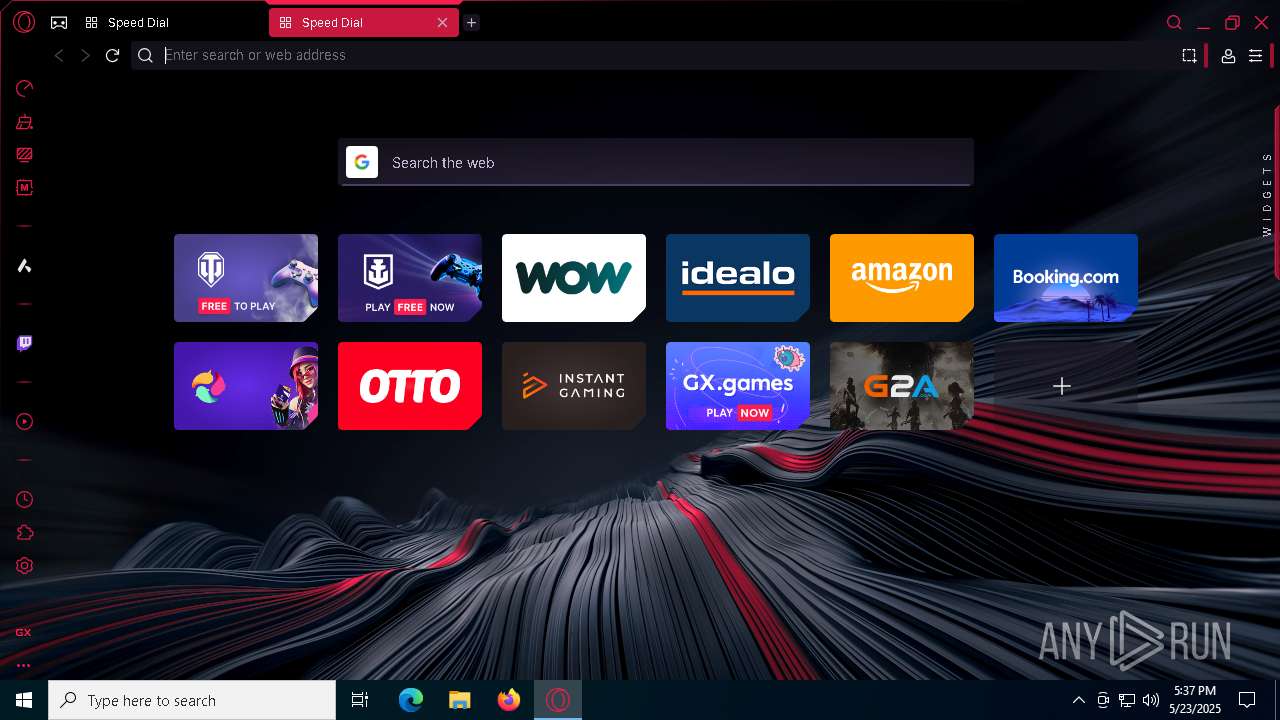Open the M monitor icon in sidebar
The image size is (1280, 720).
[x=24, y=187]
